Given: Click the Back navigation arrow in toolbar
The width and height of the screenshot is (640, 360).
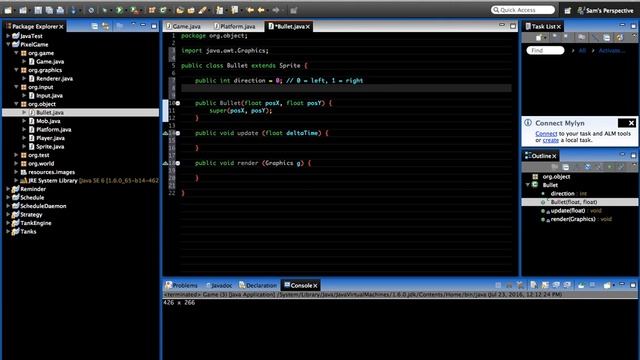Looking at the screenshot, I should [261, 10].
